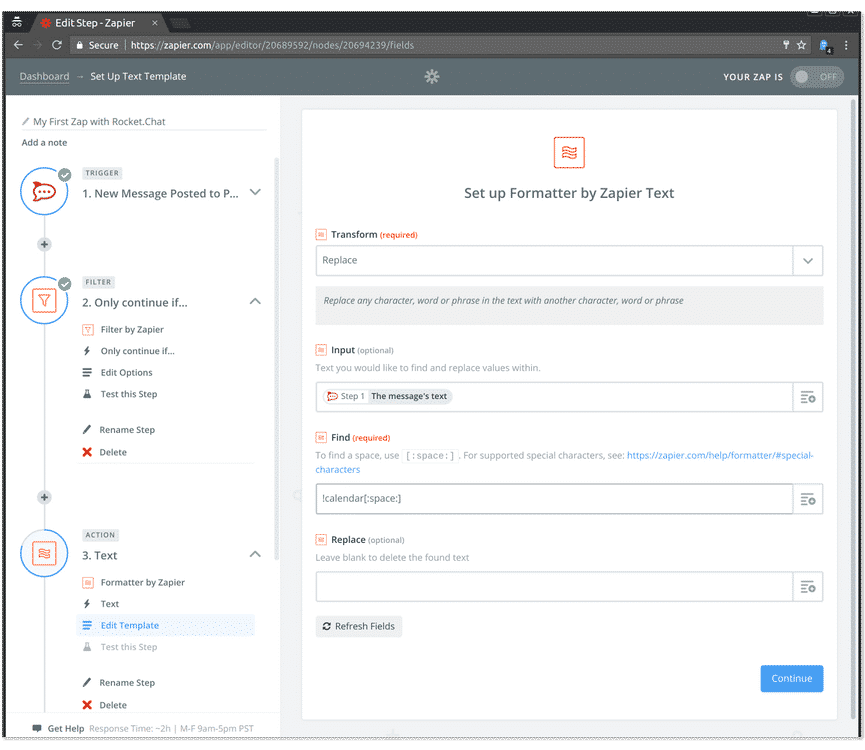Click Test this Step under the Text action
The width and height of the screenshot is (865, 750).
(x=129, y=647)
